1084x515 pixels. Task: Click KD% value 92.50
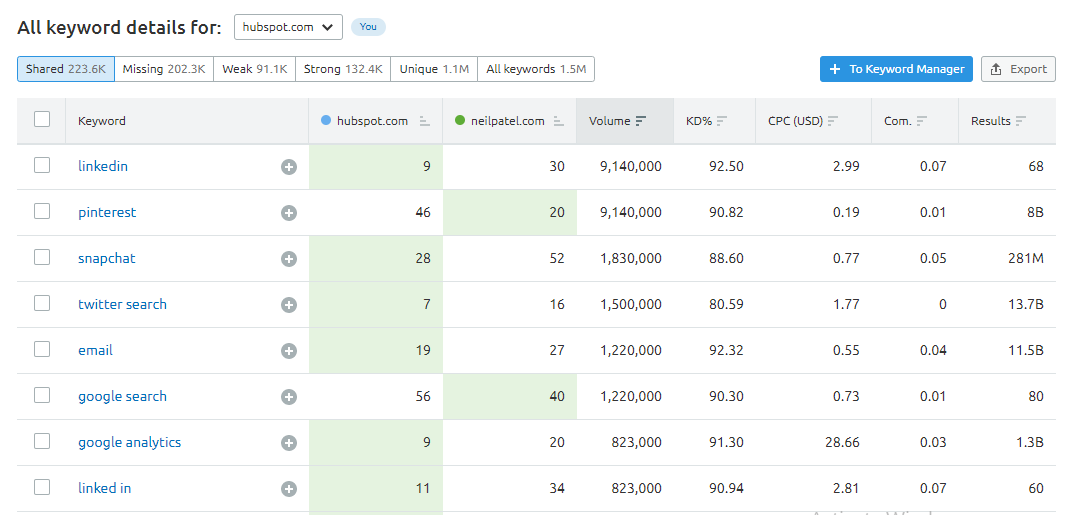pos(727,167)
